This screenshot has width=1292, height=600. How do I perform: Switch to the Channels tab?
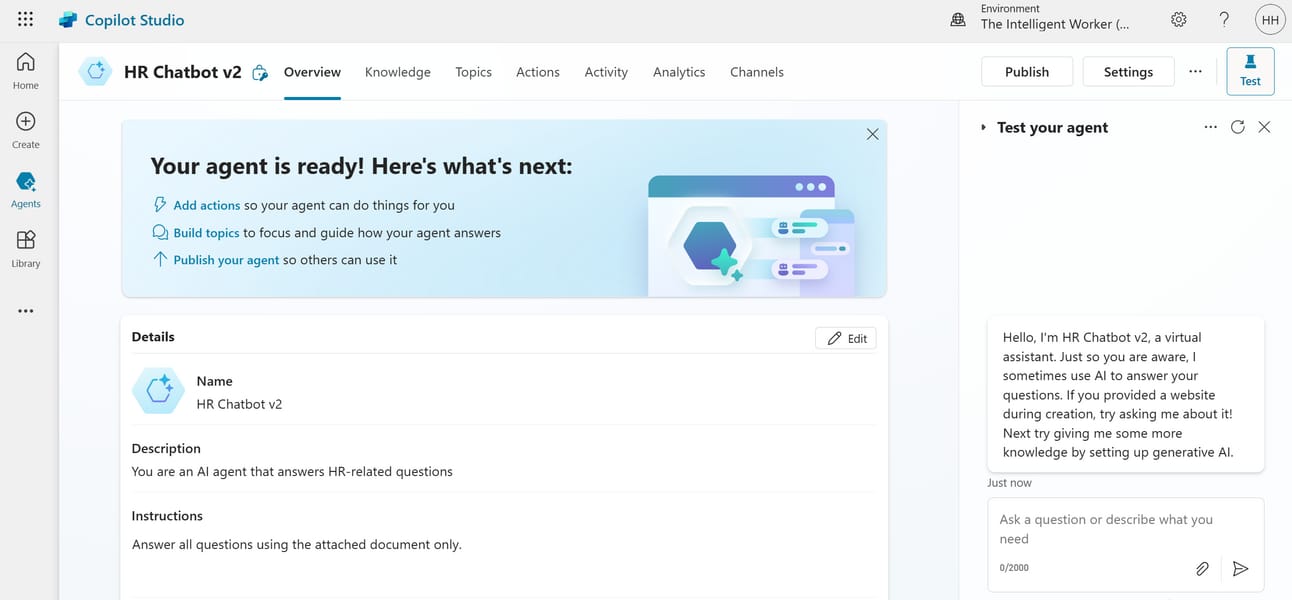(x=757, y=72)
